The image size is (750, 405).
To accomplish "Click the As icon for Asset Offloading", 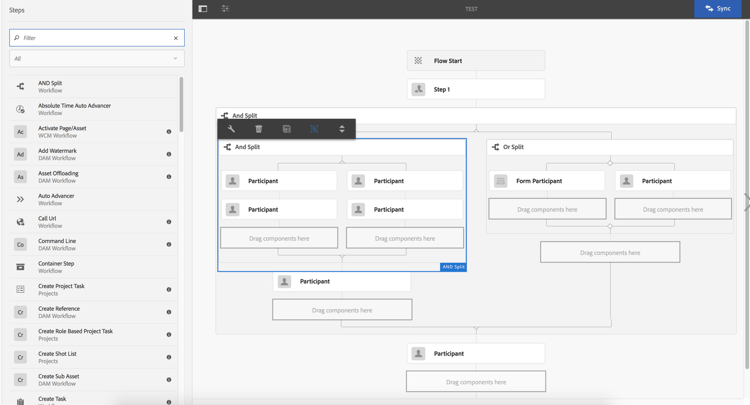I will coord(20,177).
